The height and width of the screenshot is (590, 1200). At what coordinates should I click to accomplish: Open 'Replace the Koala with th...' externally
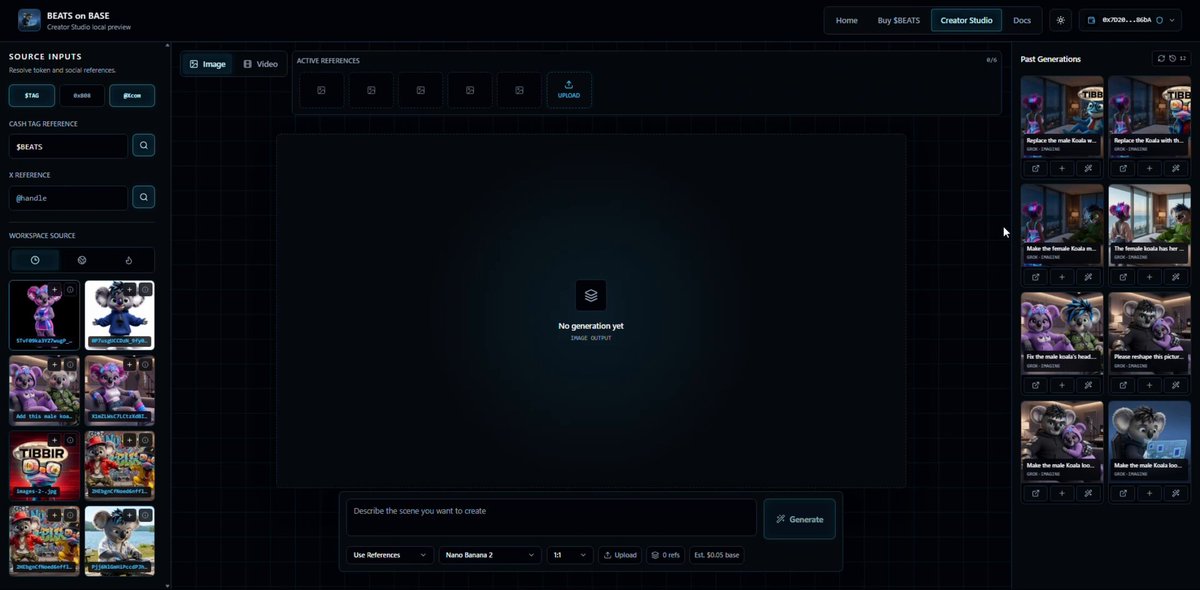click(1122, 168)
